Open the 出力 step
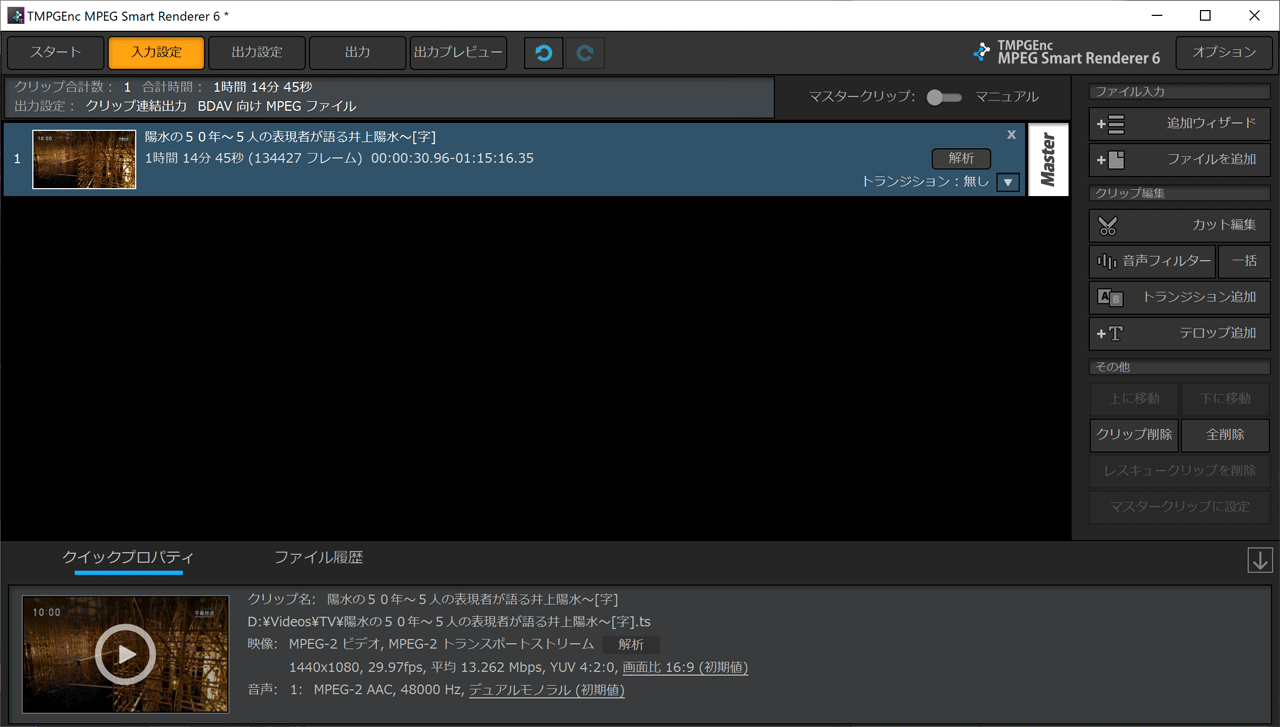This screenshot has height=727, width=1280. pos(358,52)
